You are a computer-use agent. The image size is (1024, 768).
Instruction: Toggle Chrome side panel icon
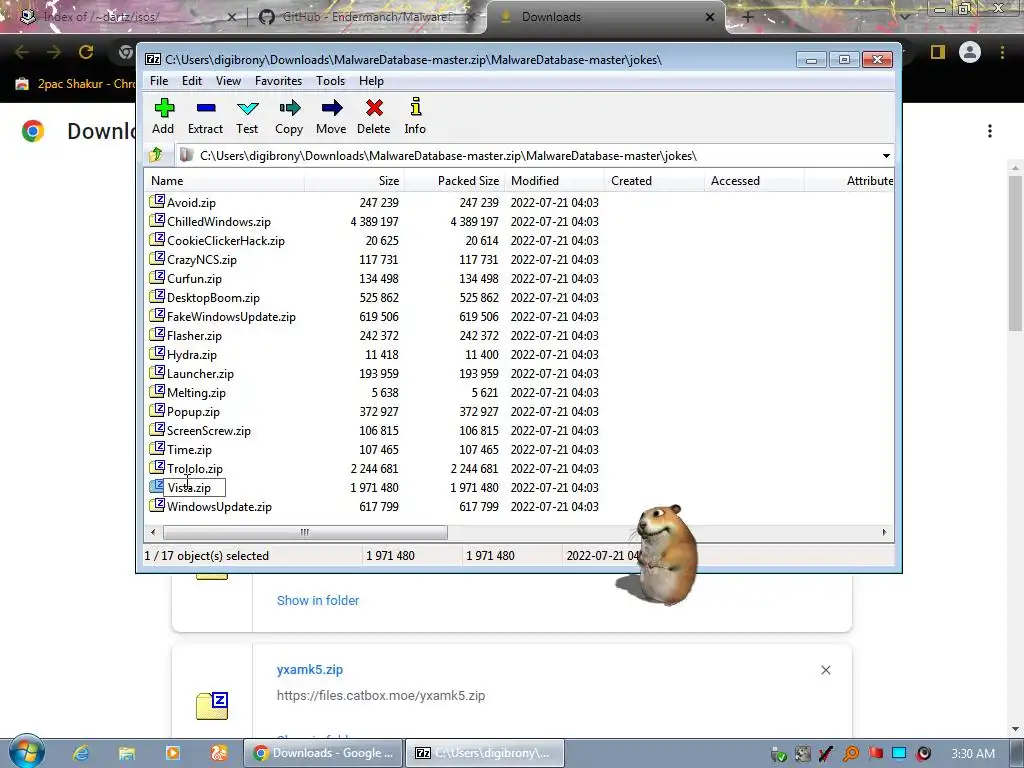click(938, 52)
